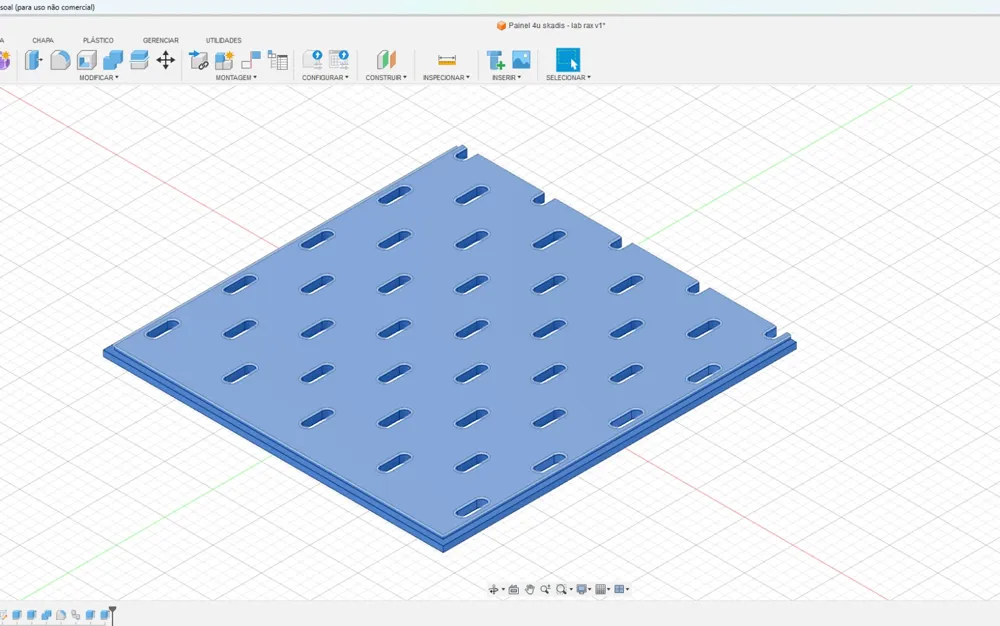The image size is (1000, 626).
Task: Open the Orbit type dropdown arrow
Action: pyautogui.click(x=503, y=590)
